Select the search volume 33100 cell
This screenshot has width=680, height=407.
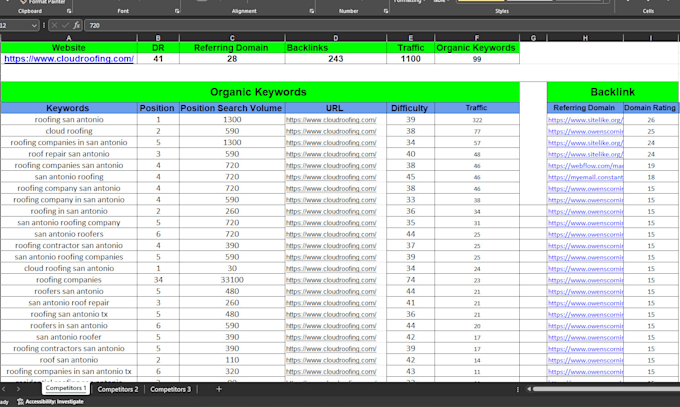[232, 280]
